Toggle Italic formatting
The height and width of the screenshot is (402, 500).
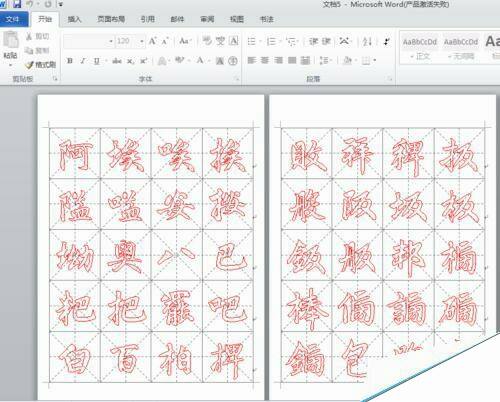click(x=83, y=61)
